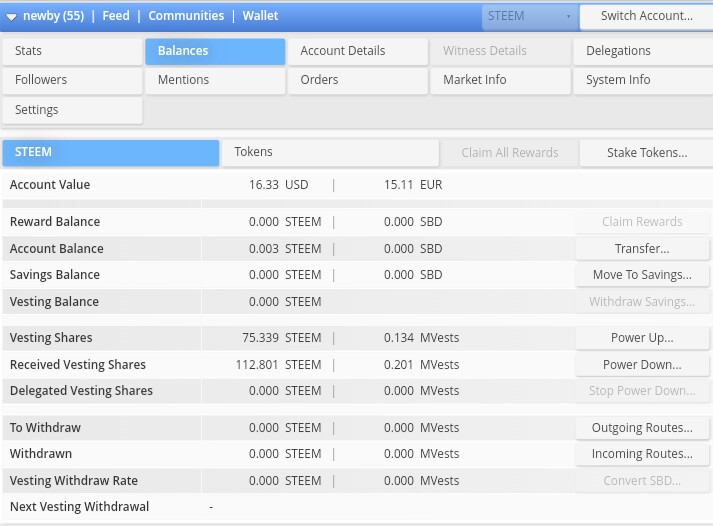
Task: Click the Vesting Balance label
Action: coord(55,302)
